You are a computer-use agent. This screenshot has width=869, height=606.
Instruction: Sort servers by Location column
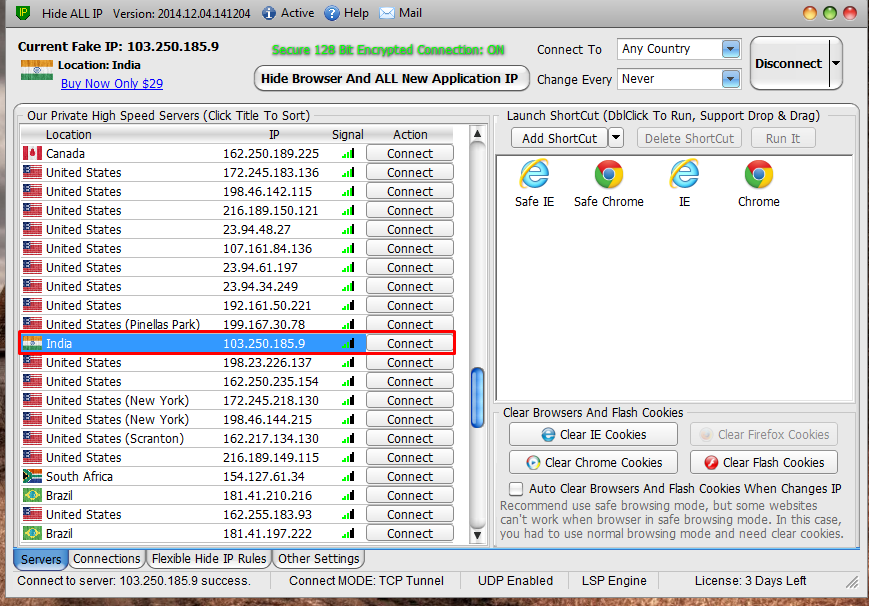[x=69, y=135]
